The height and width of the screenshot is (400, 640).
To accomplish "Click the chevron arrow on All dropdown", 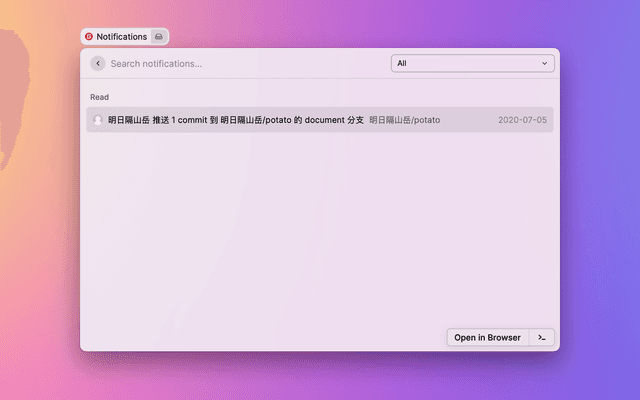I will pyautogui.click(x=545, y=63).
